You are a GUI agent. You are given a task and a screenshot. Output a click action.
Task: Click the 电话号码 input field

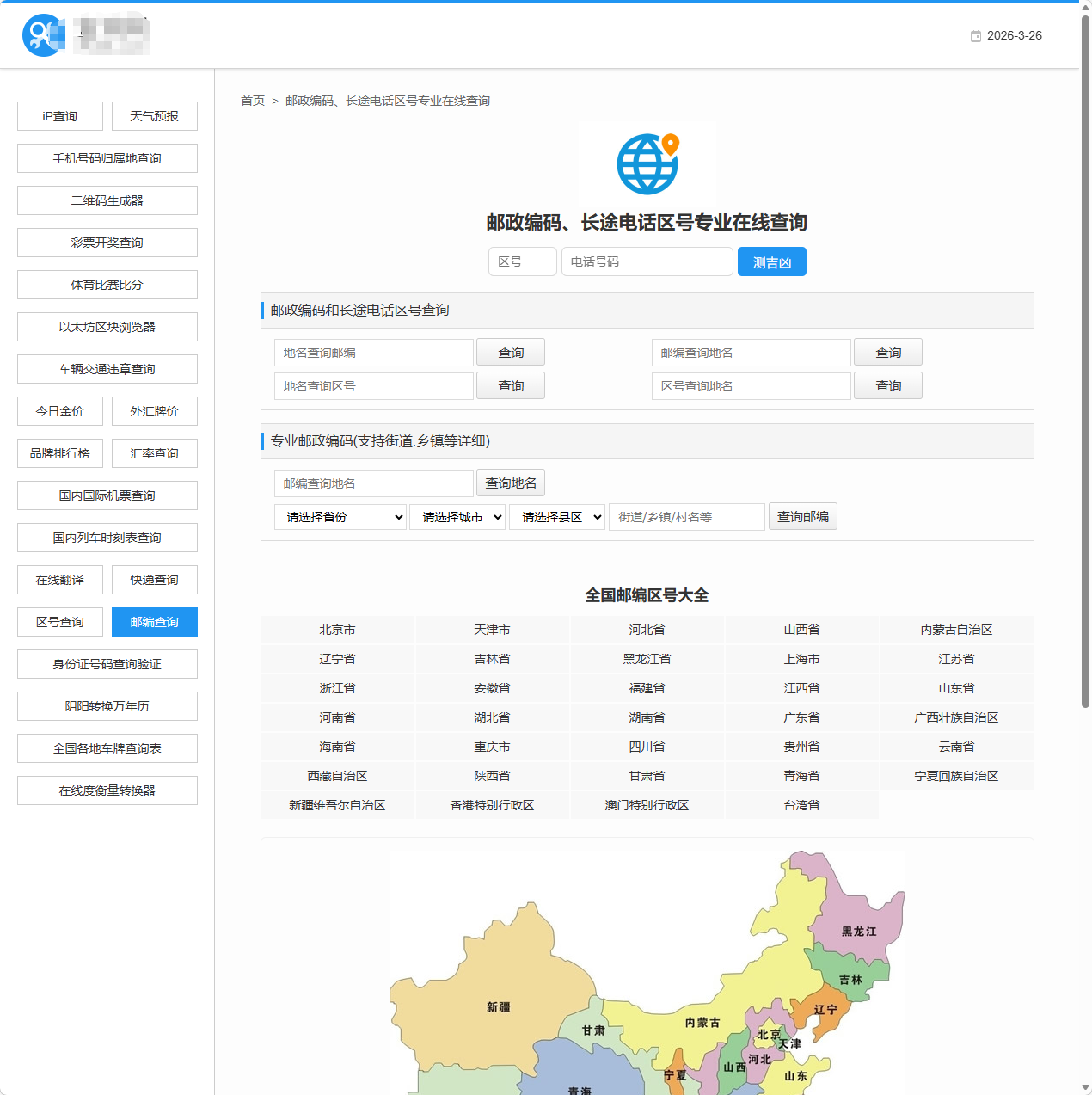pos(647,261)
